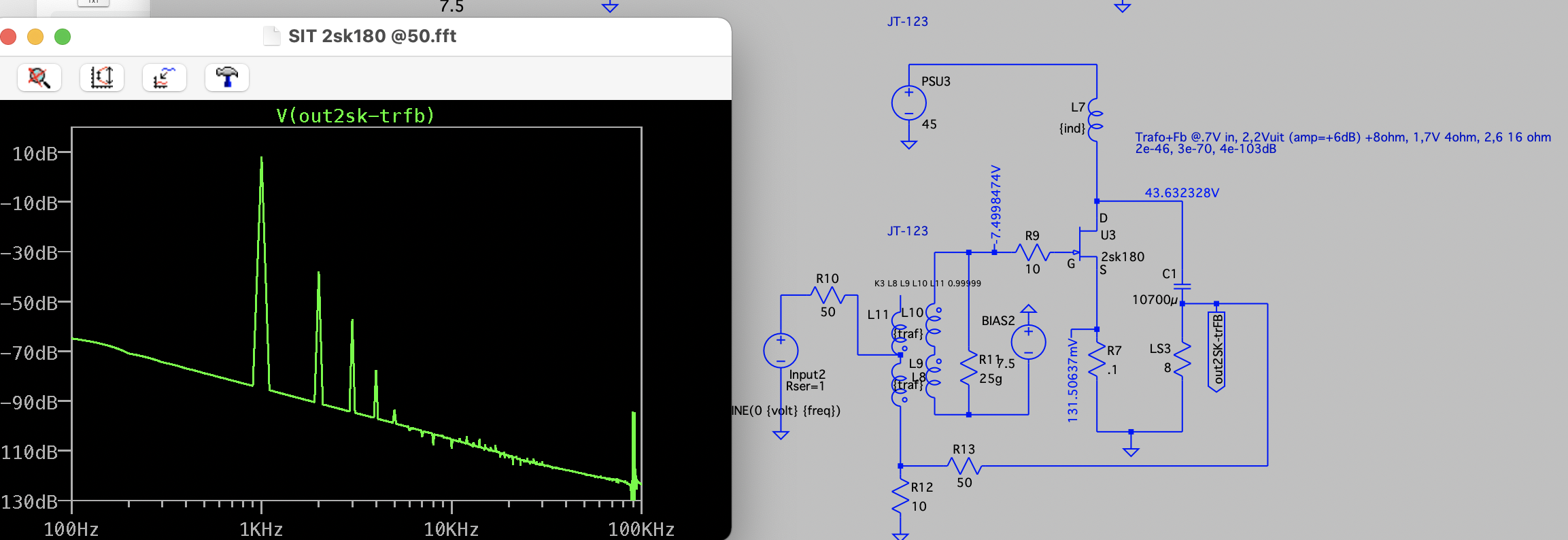Screen dimensions: 1568x540
Task: Click the 100KHz X-axis label
Action: click(641, 529)
